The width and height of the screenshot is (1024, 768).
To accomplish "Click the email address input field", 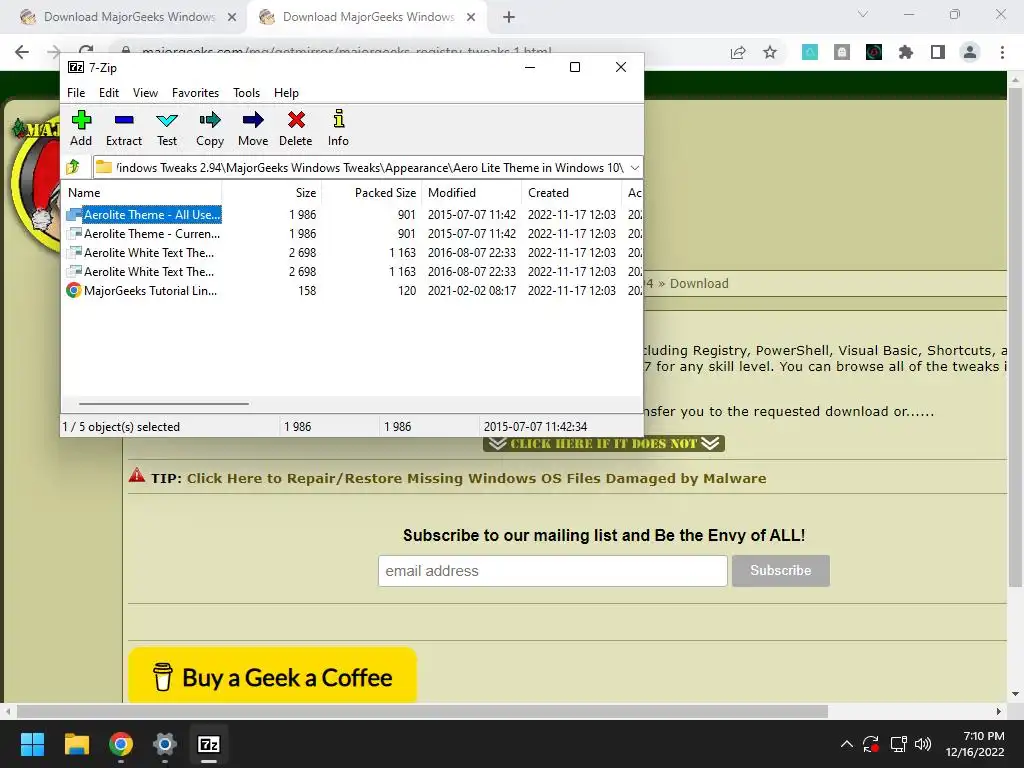I will (552, 571).
